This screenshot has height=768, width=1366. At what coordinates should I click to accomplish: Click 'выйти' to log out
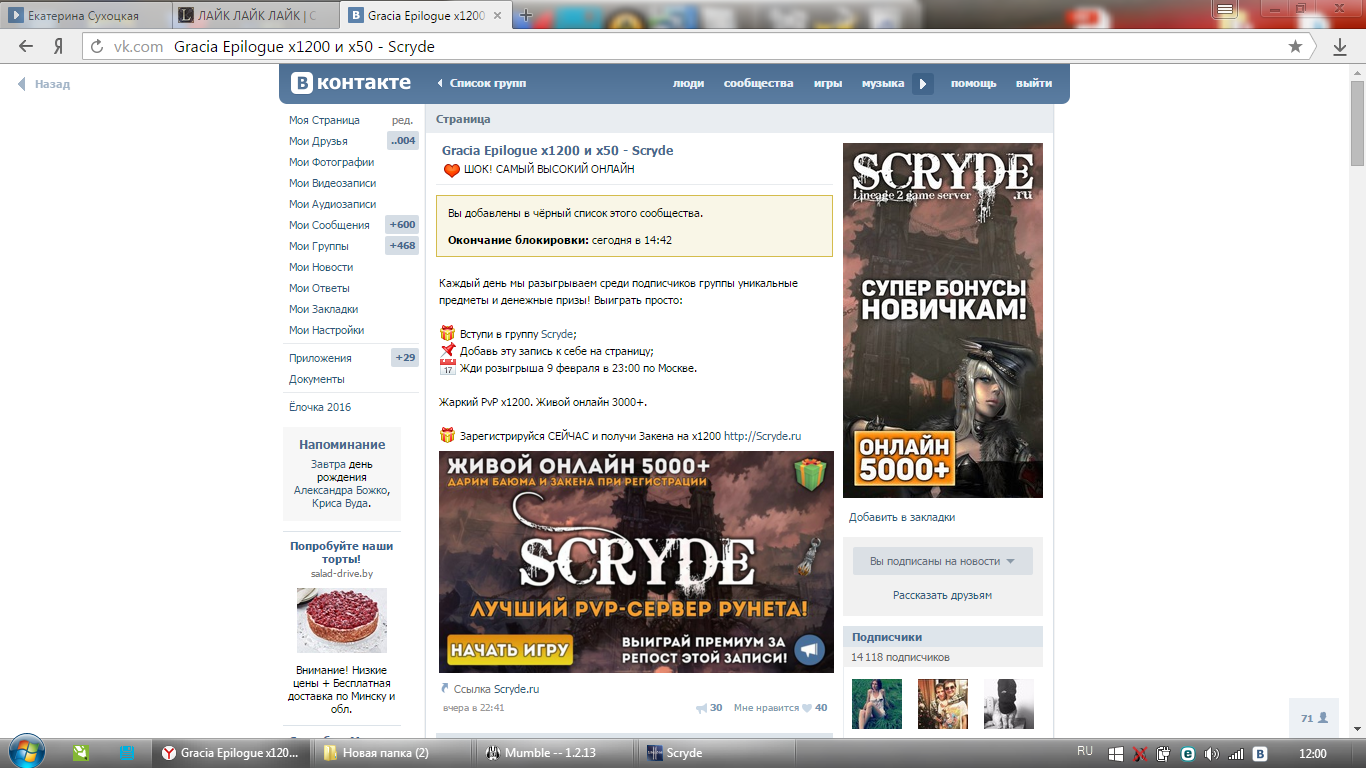pos(1034,84)
